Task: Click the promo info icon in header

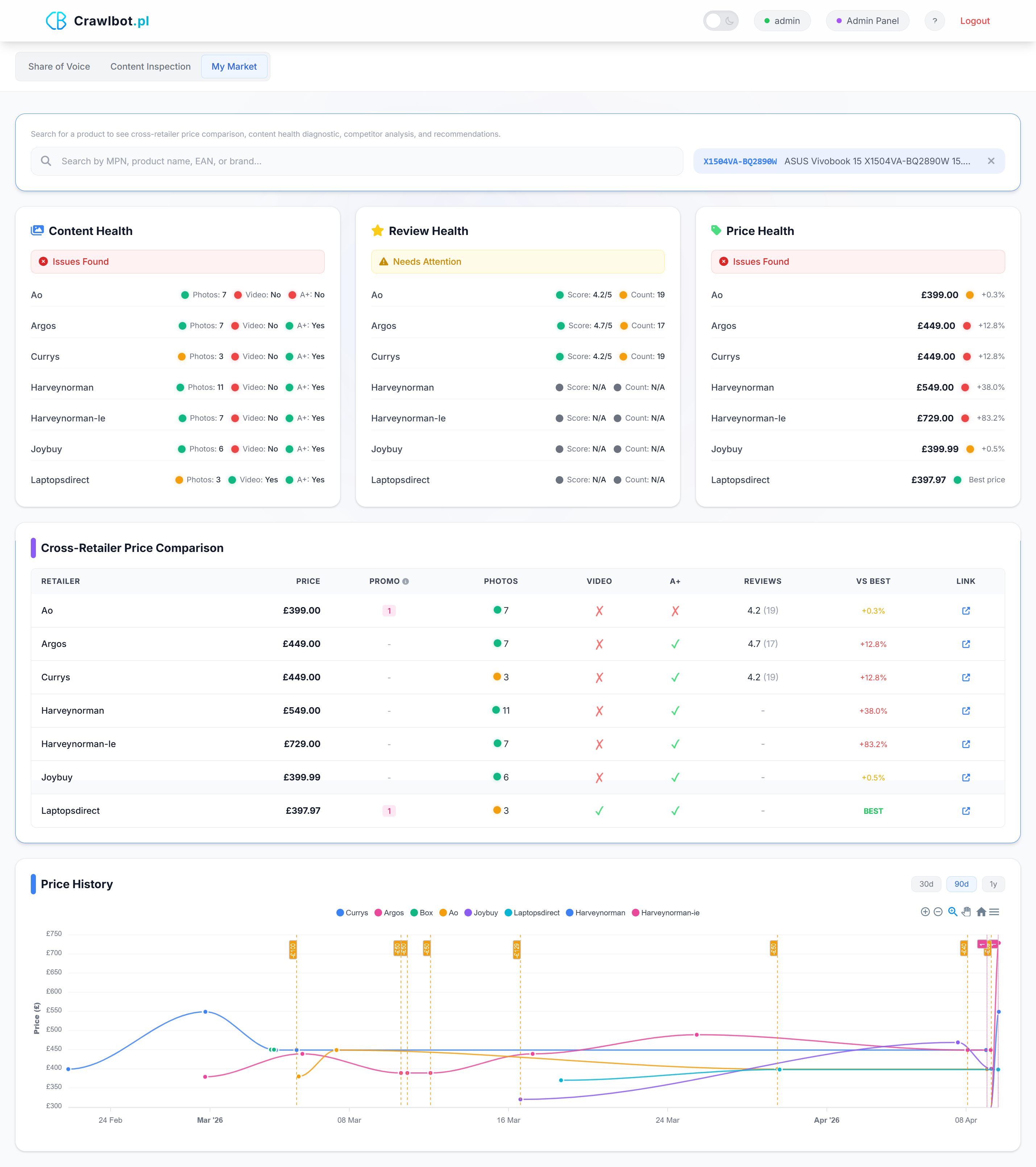Action: coord(406,581)
